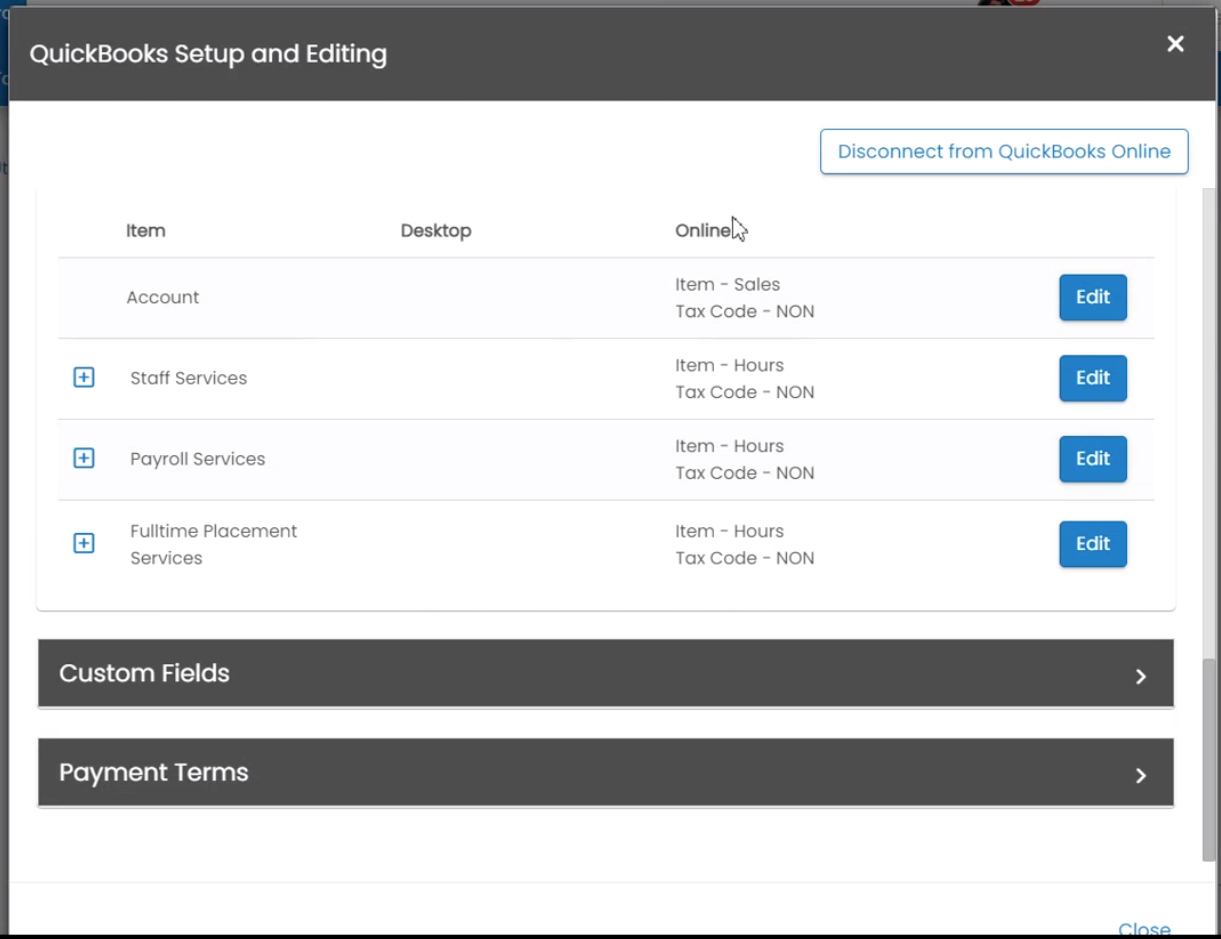Click Payroll Services 'Tax Code - NON' value
1221x939 pixels.
(745, 473)
